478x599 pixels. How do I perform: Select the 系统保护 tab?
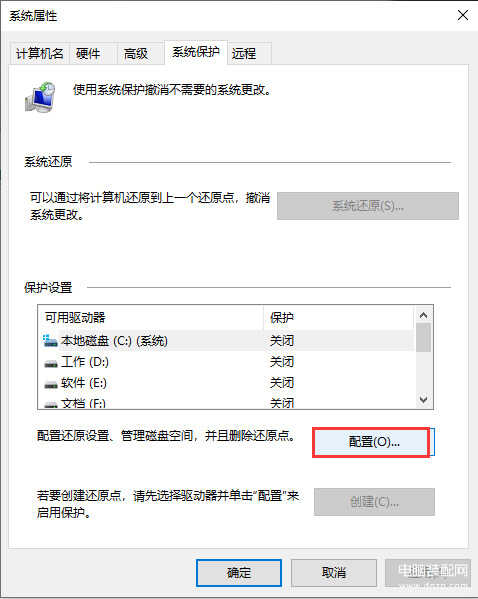[196, 52]
